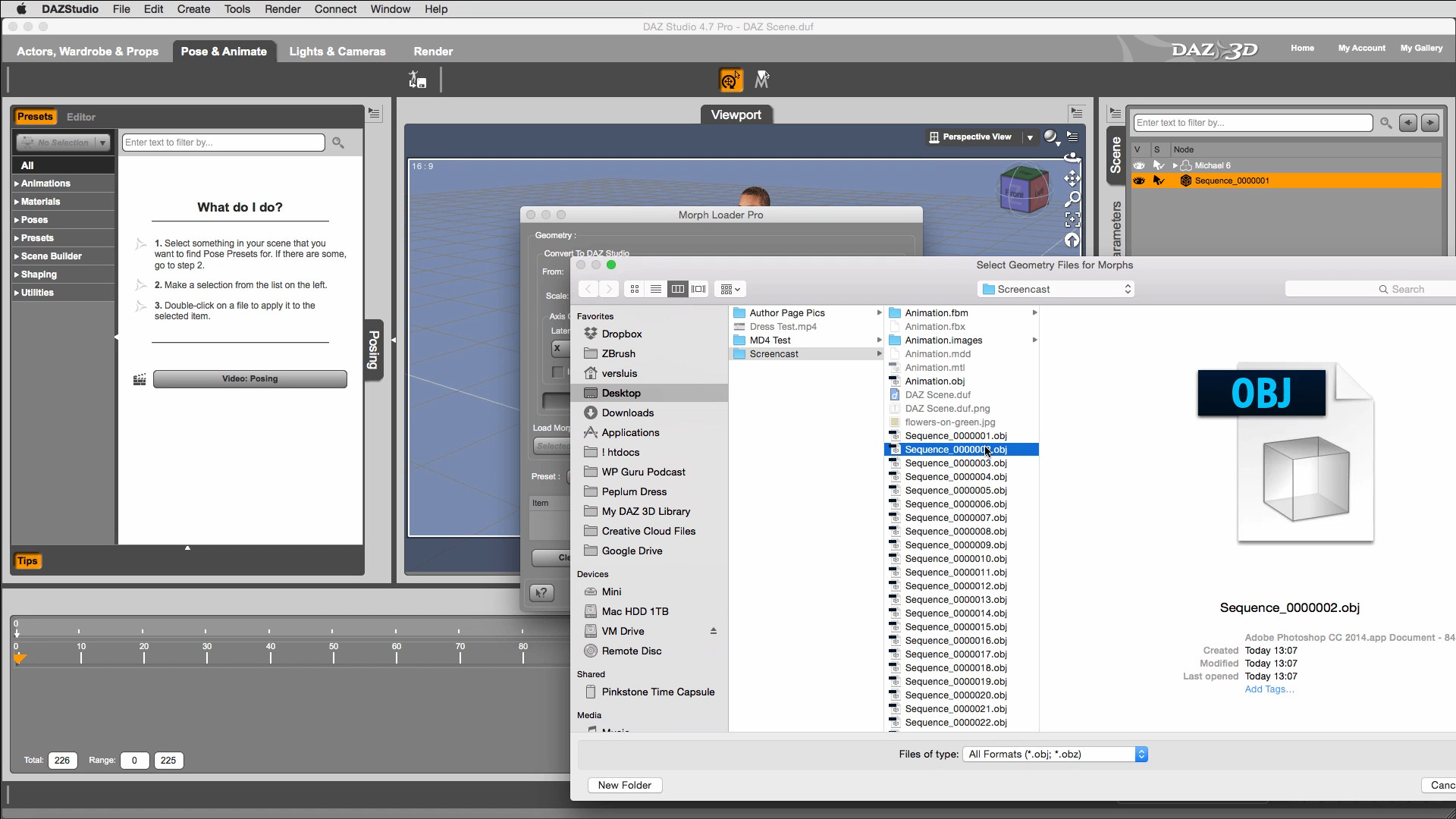Select Desktop in Favorites sidebar

pyautogui.click(x=651, y=393)
